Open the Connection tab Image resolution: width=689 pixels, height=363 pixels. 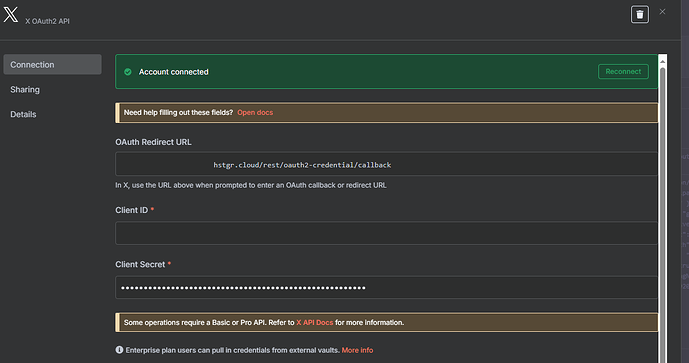point(52,65)
